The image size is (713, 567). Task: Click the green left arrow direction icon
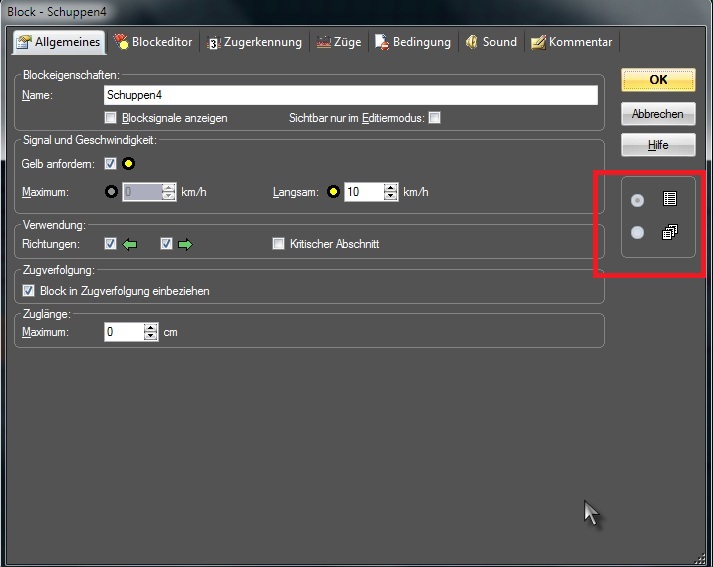[x=129, y=243]
